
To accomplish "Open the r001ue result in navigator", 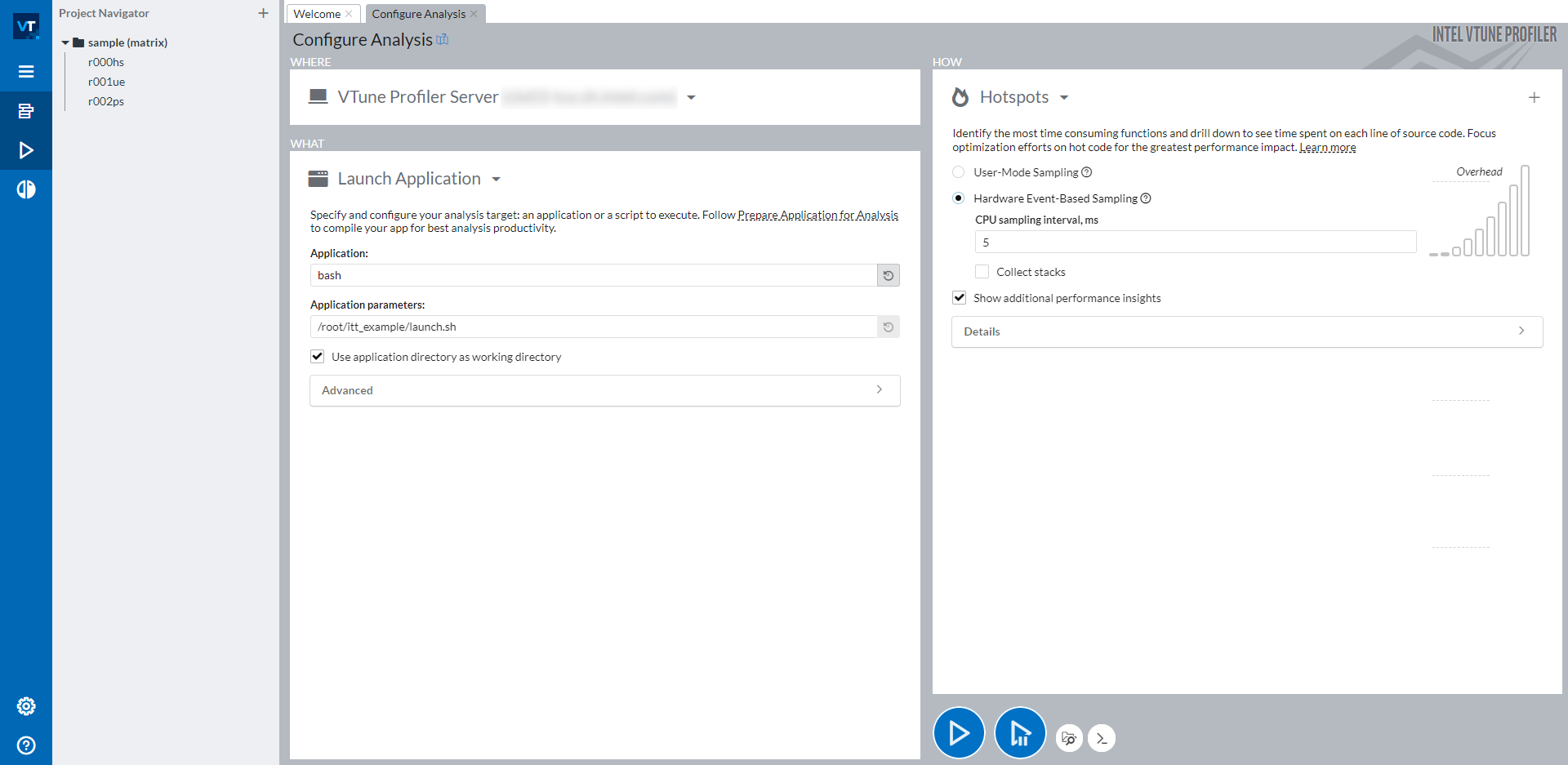I will pos(107,82).
